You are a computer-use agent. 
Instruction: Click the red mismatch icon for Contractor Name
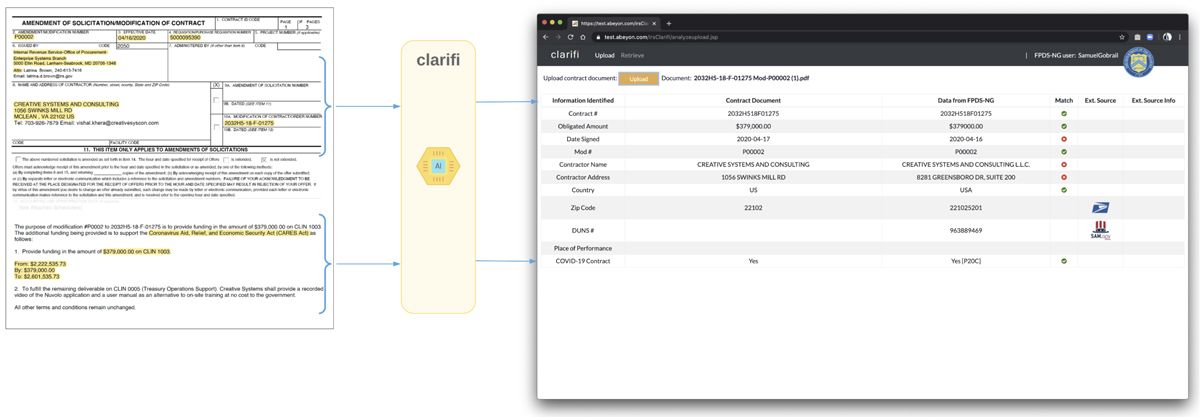[1064, 164]
